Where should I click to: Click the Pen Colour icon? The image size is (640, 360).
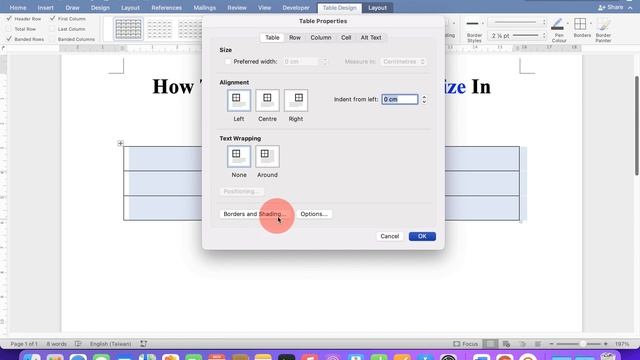(557, 24)
